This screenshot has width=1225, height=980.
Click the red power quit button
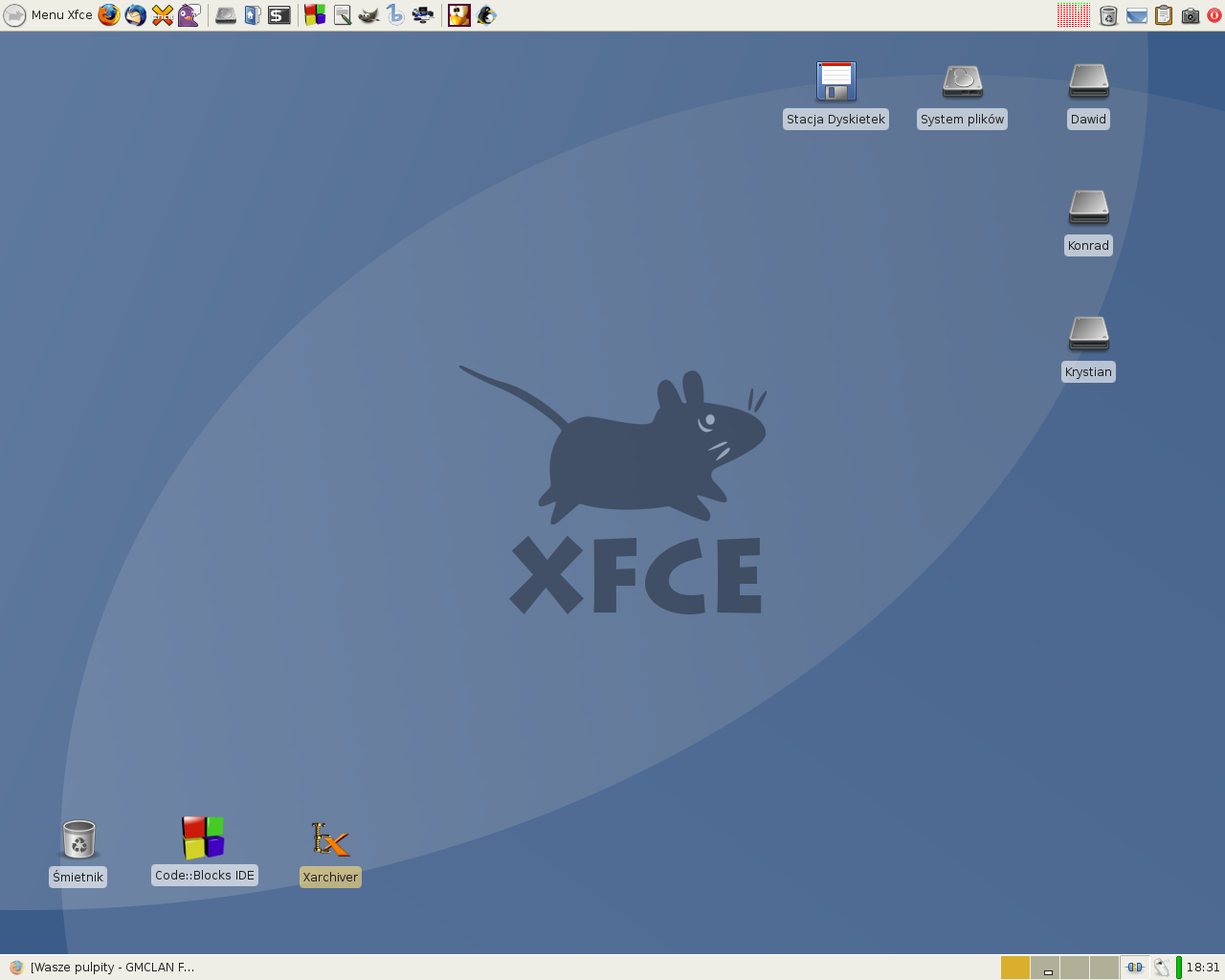[1215, 15]
